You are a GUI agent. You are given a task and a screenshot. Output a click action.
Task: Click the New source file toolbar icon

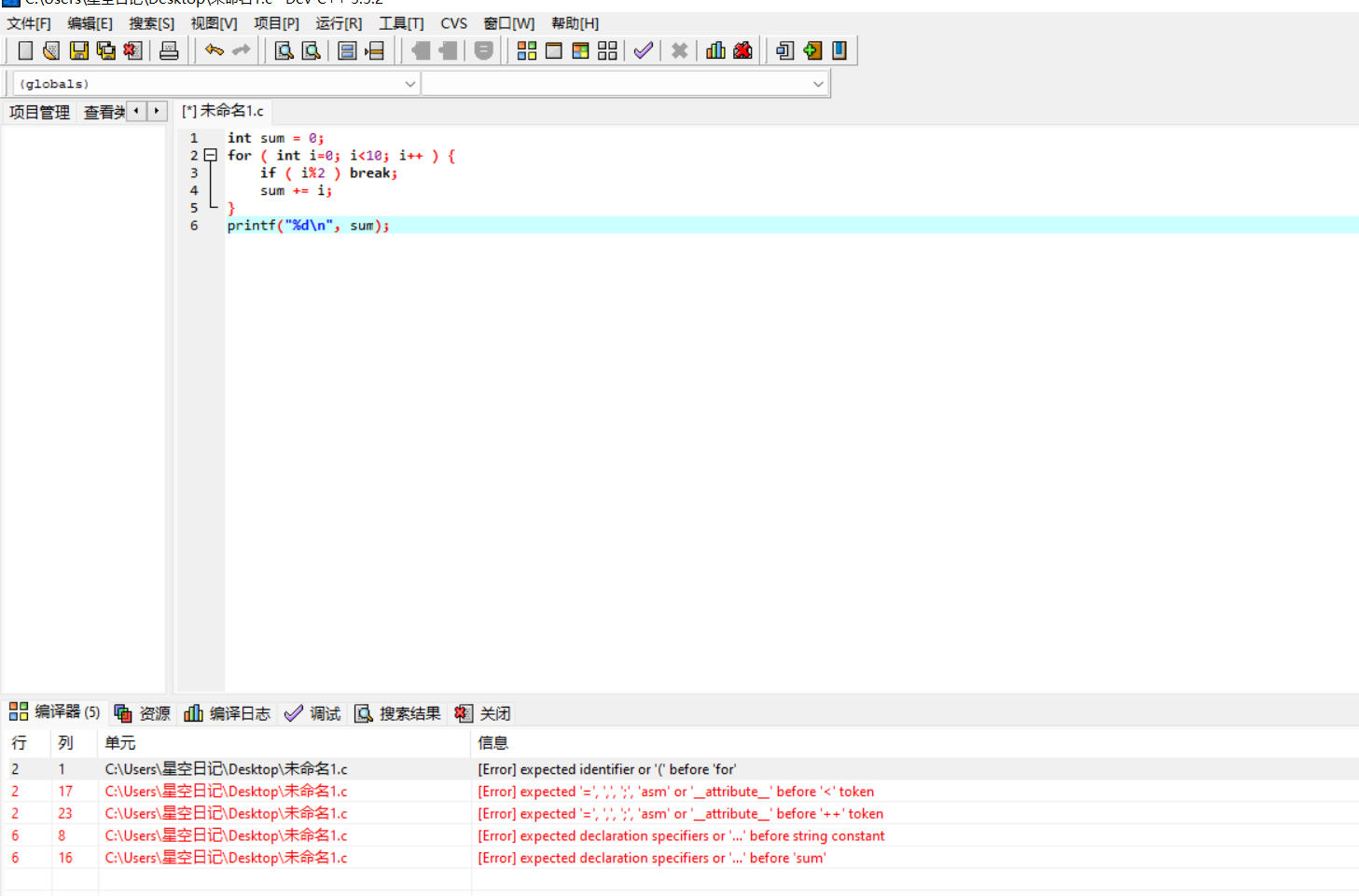coord(25,50)
